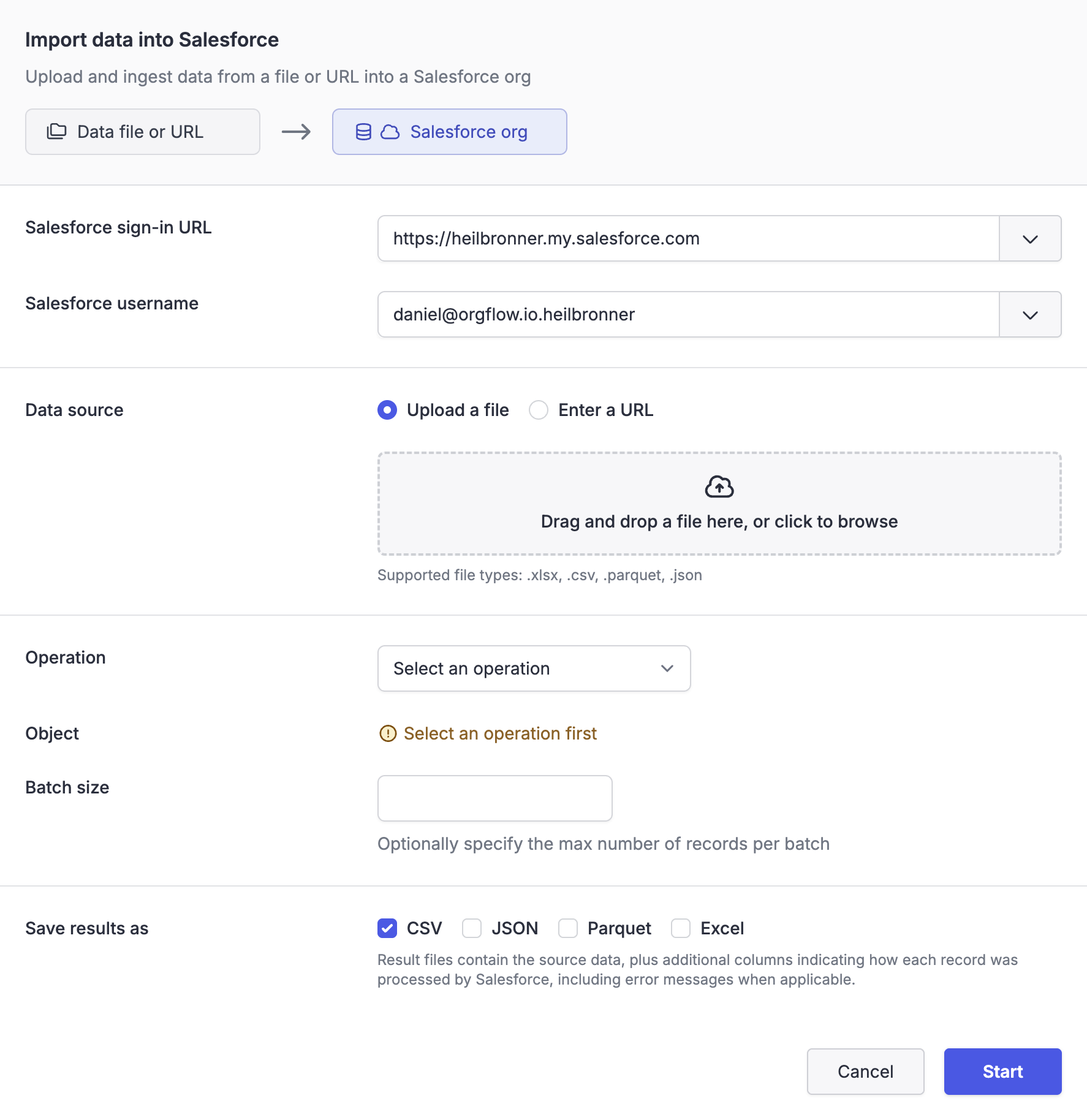Switch to the Salesforce org step

(449, 132)
